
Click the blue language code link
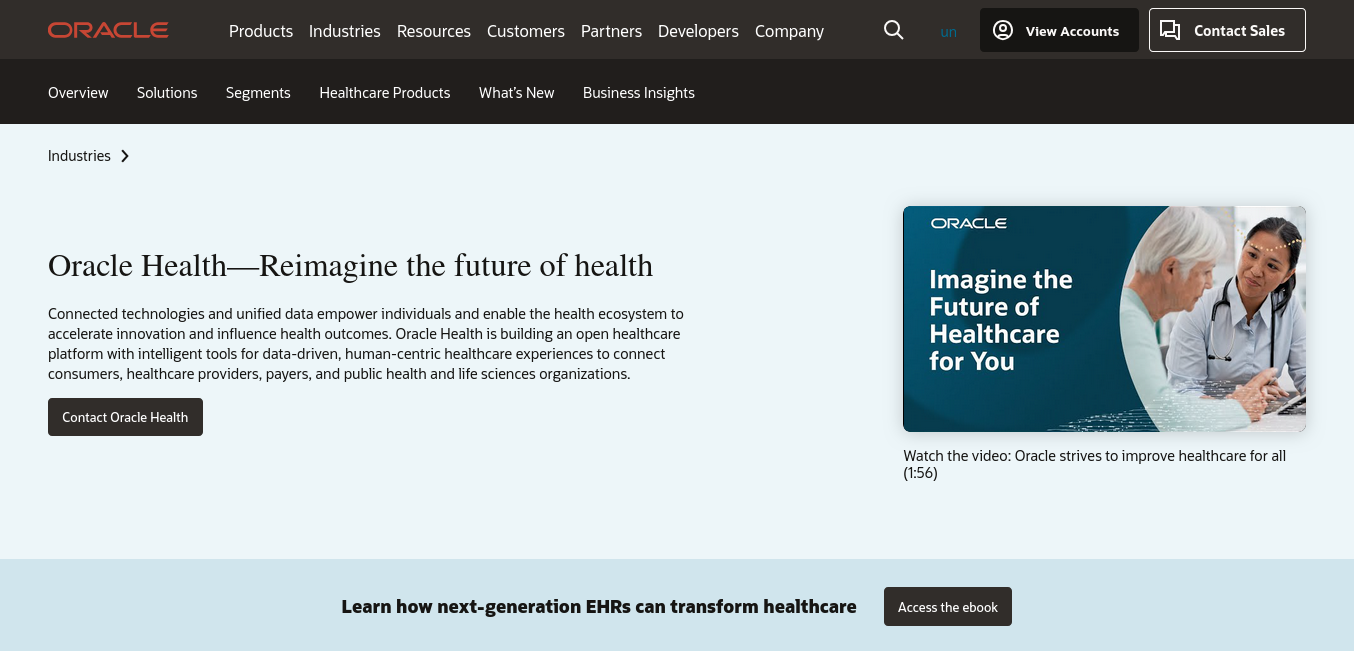(948, 32)
